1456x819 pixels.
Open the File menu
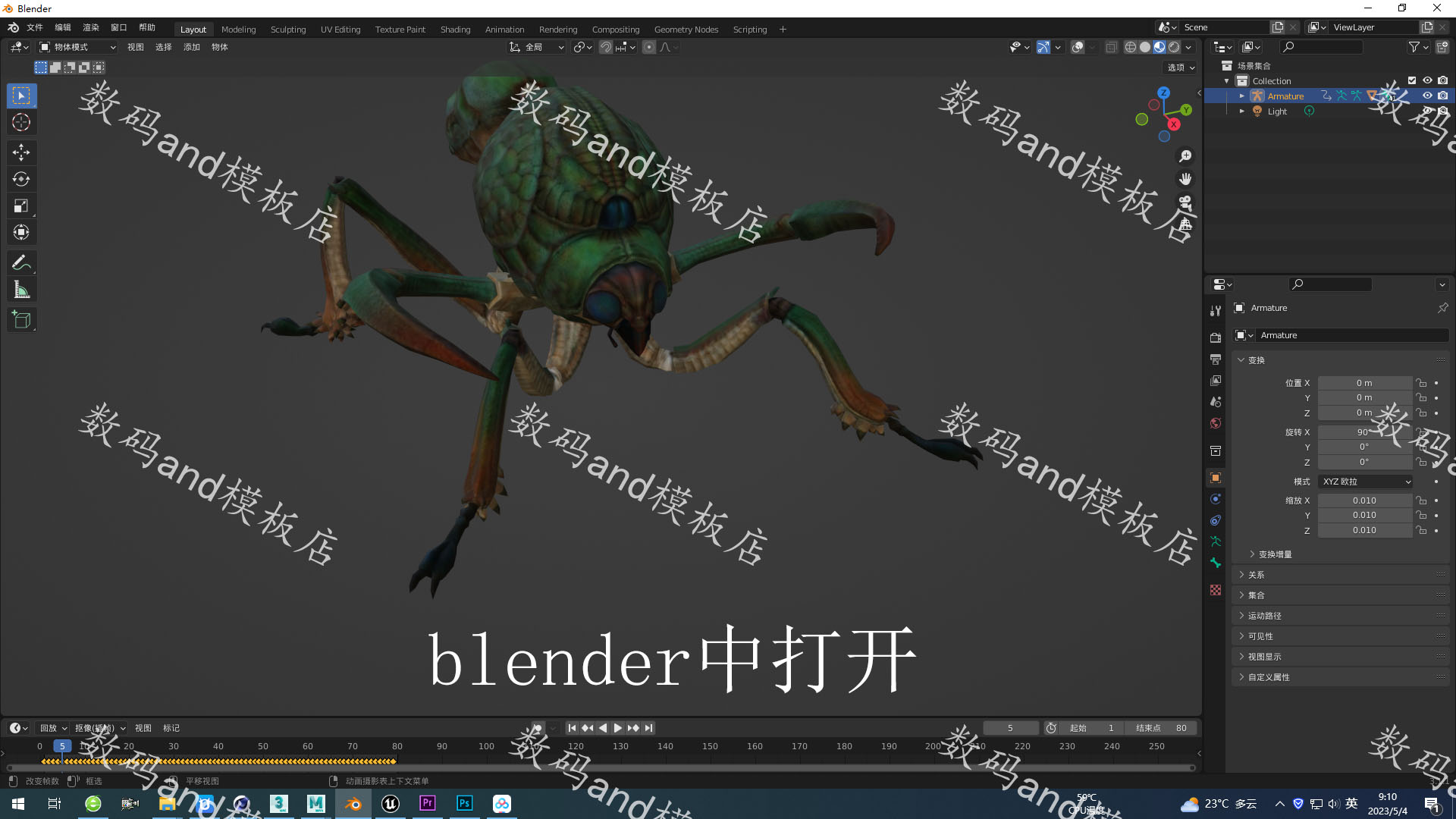pyautogui.click(x=35, y=27)
